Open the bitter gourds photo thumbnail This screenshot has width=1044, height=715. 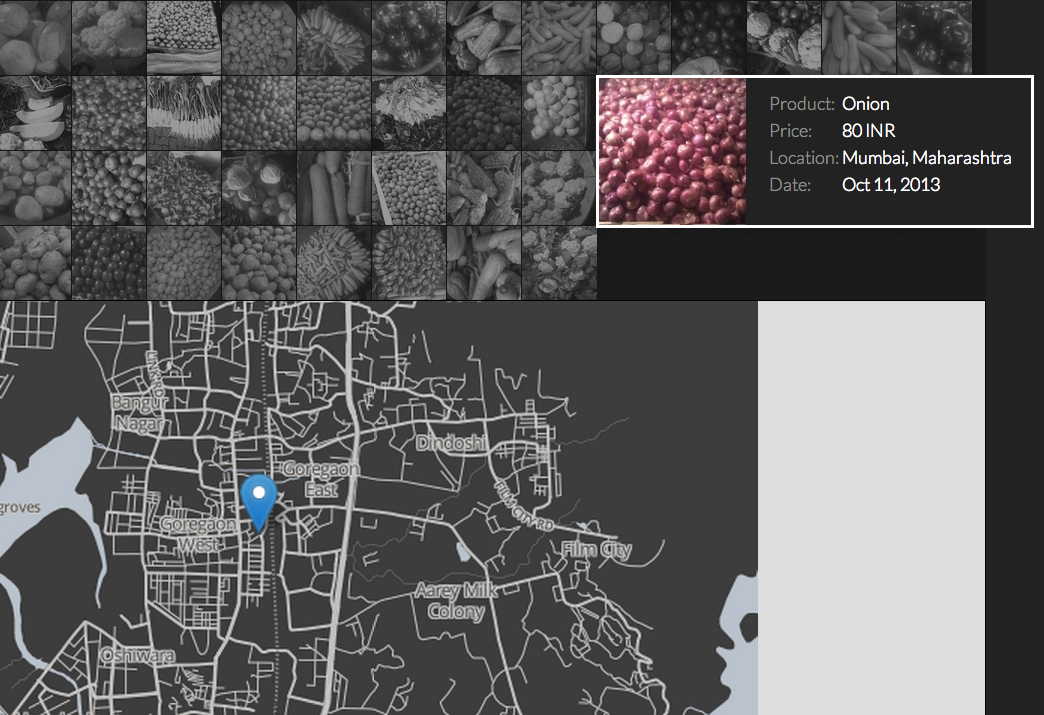pos(484,188)
